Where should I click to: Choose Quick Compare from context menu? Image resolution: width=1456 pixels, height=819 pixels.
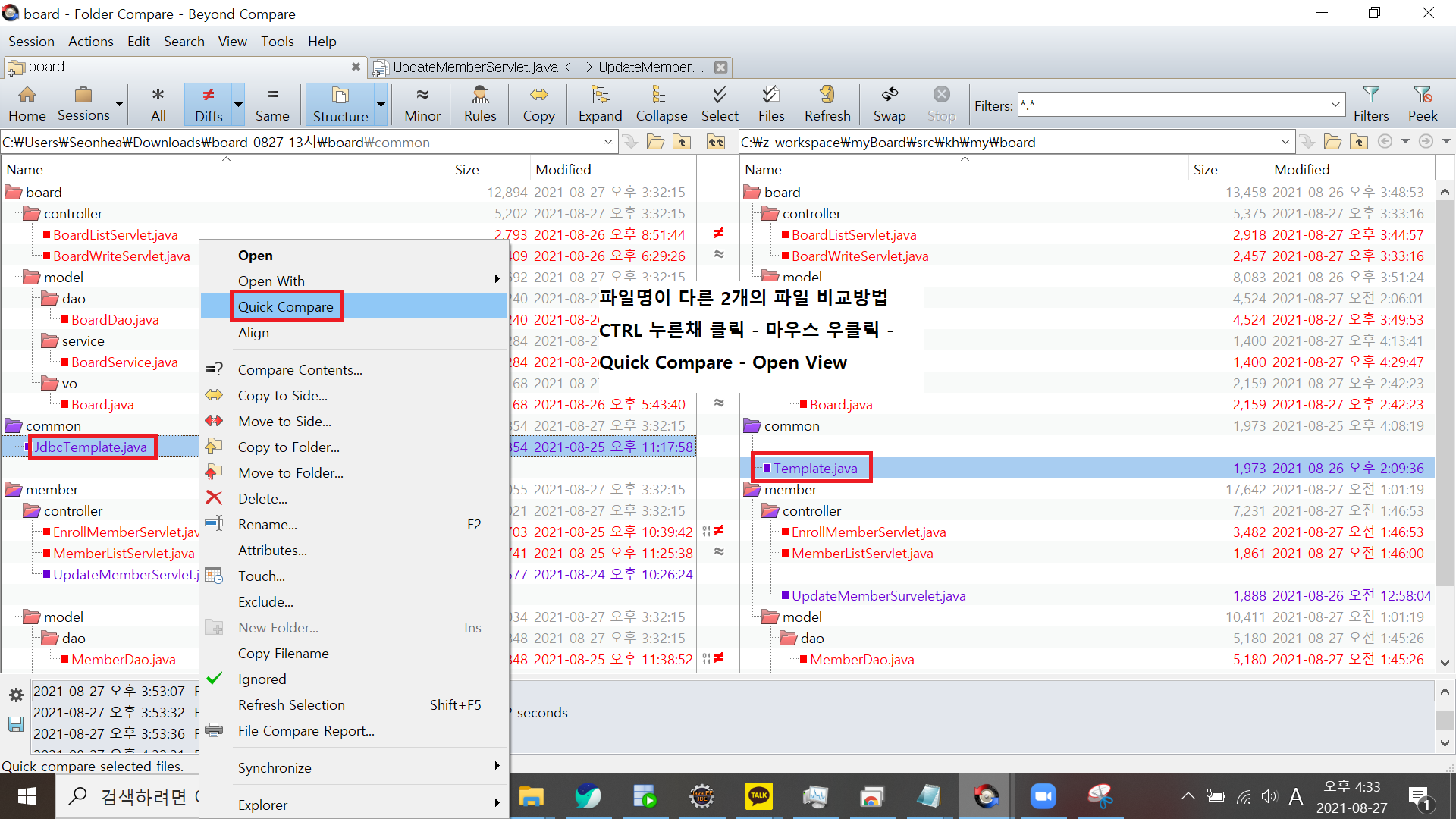(285, 306)
